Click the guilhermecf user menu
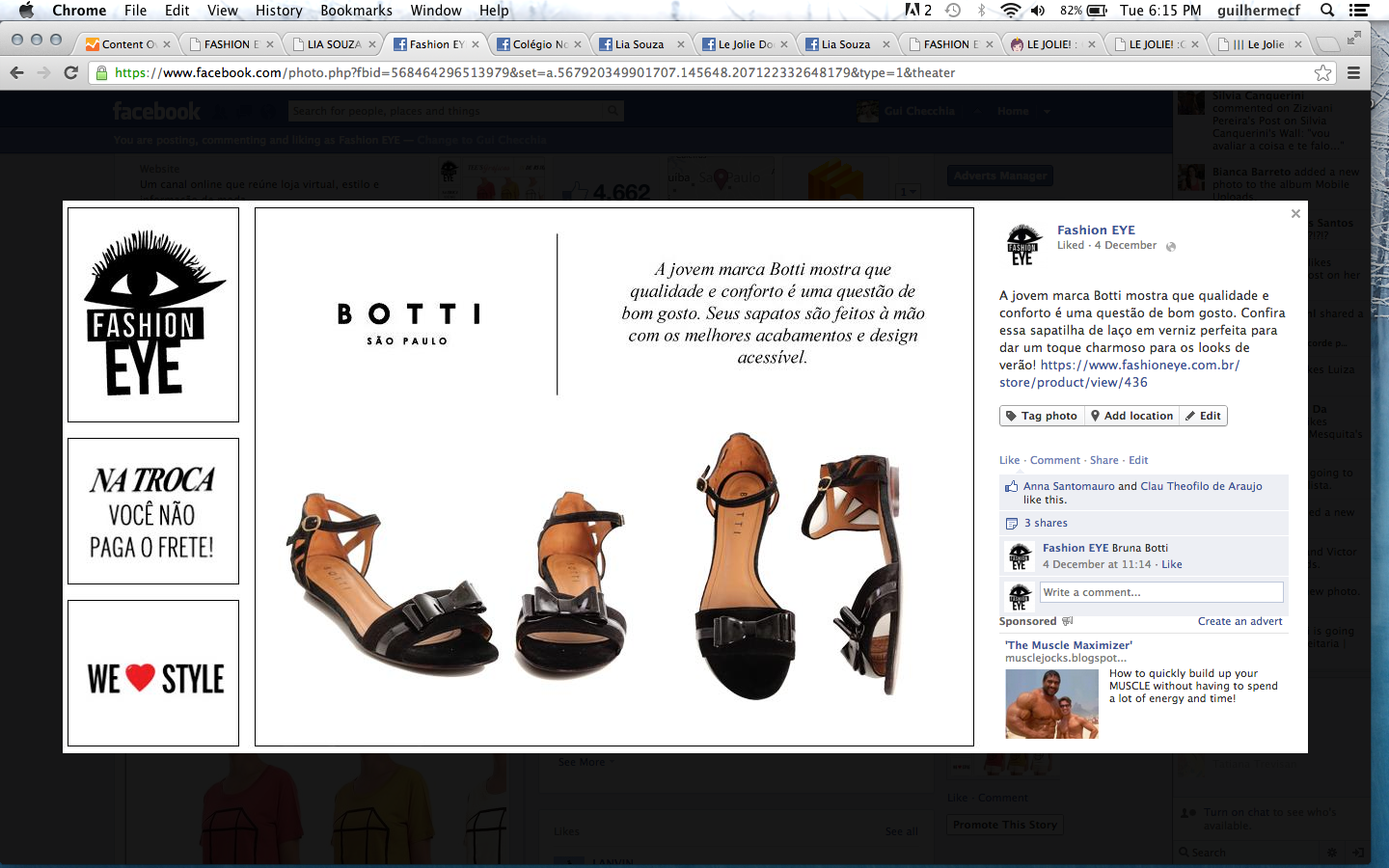This screenshot has height=868, width=1389. point(1258,11)
